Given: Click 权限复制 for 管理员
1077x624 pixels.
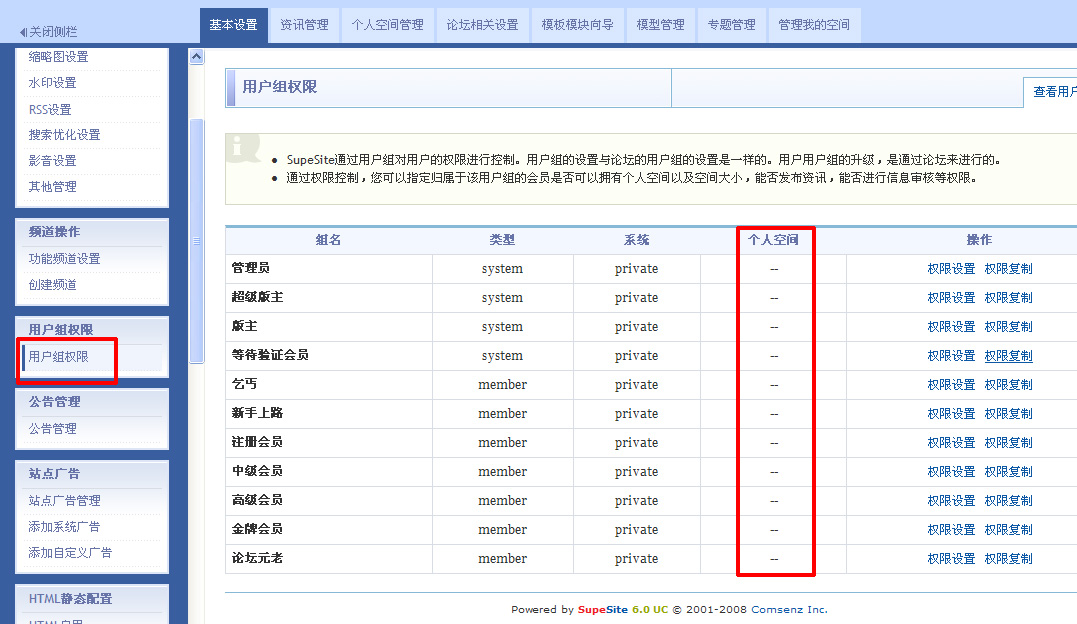Looking at the screenshot, I should 1008,269.
